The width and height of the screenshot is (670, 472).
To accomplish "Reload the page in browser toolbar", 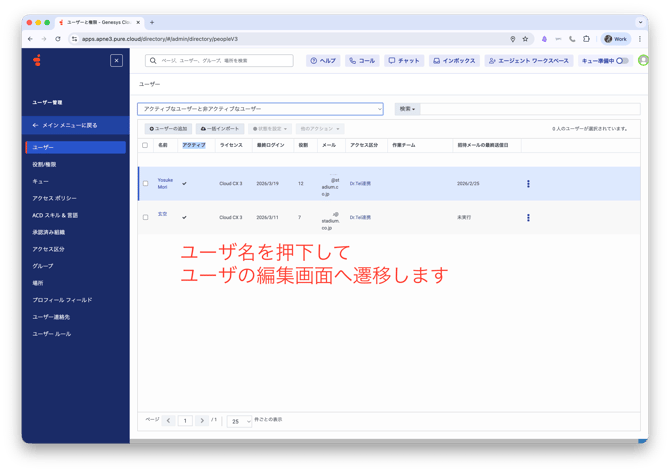I will [58, 39].
